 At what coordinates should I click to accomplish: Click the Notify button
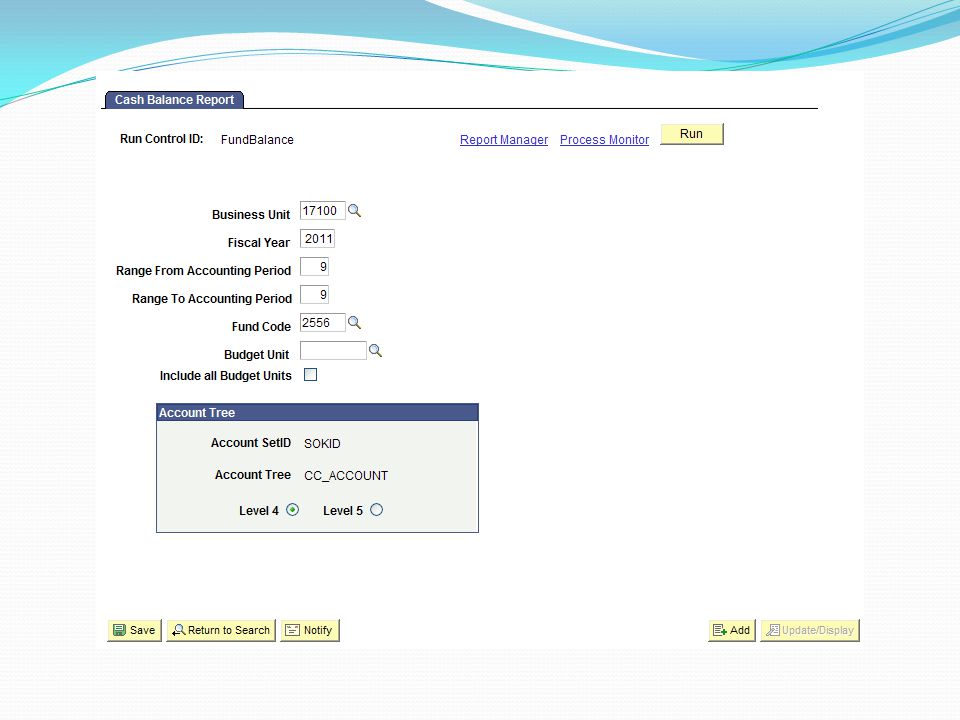coord(310,630)
